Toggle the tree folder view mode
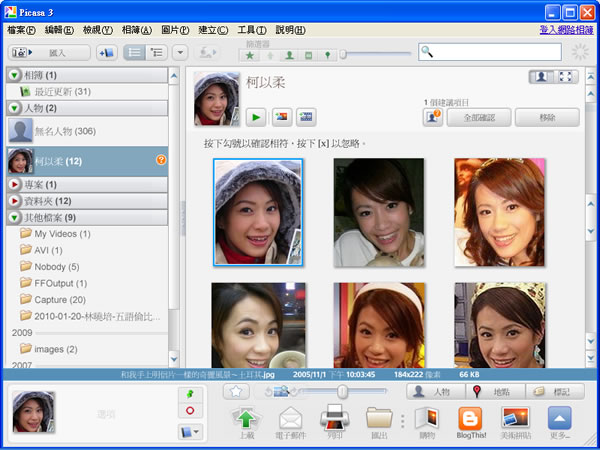Image resolution: width=600 pixels, height=450 pixels. coord(157,52)
